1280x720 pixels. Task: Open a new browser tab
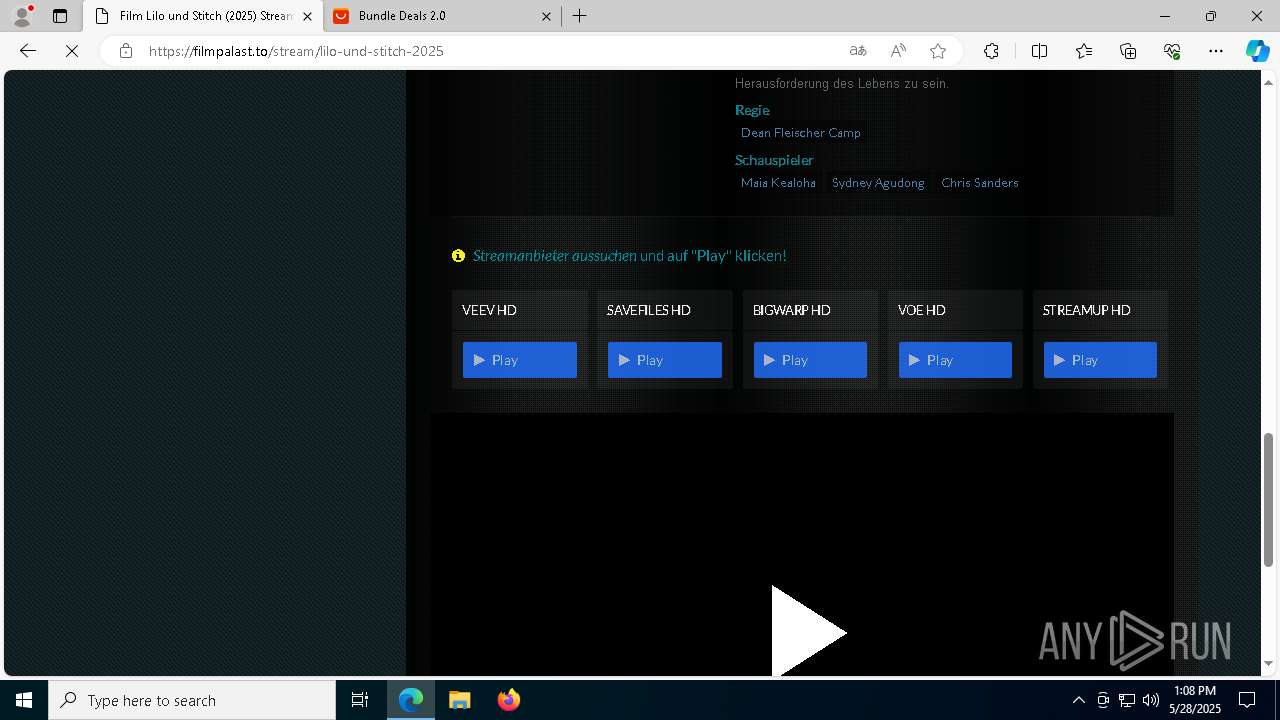580,16
